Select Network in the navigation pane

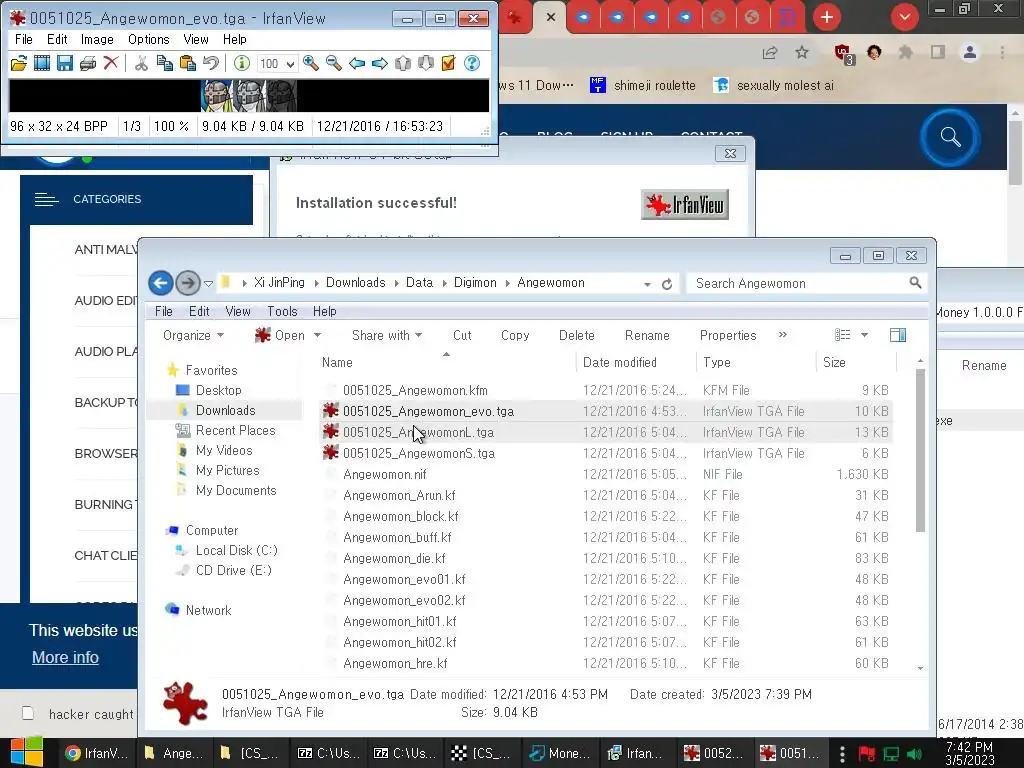point(208,610)
